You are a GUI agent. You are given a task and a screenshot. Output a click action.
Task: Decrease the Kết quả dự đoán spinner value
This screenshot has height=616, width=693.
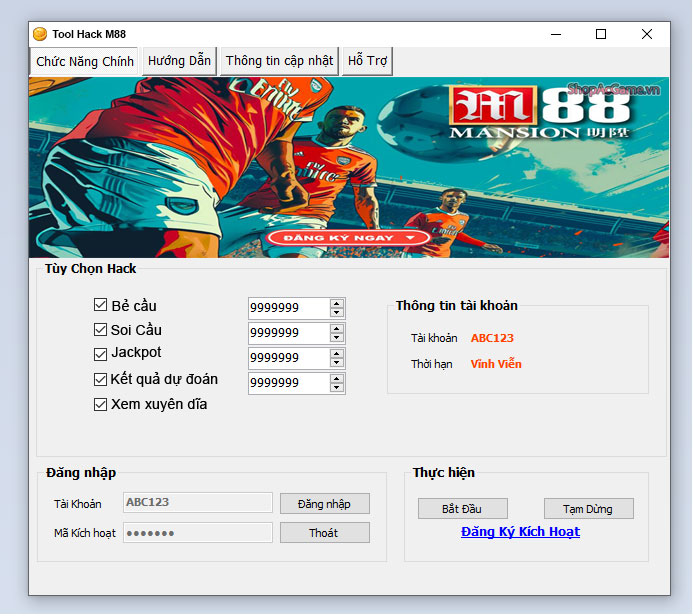click(337, 388)
